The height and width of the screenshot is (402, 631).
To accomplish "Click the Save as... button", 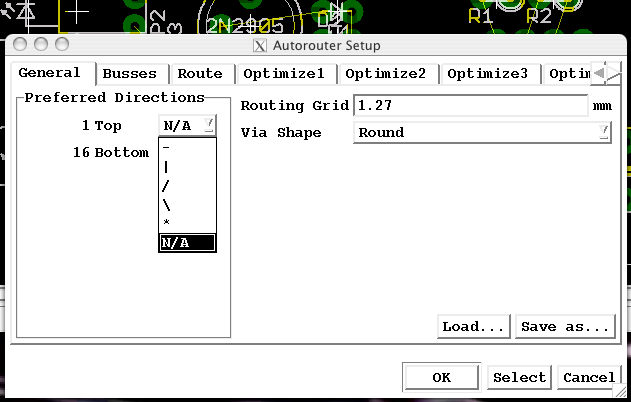I will pos(565,326).
